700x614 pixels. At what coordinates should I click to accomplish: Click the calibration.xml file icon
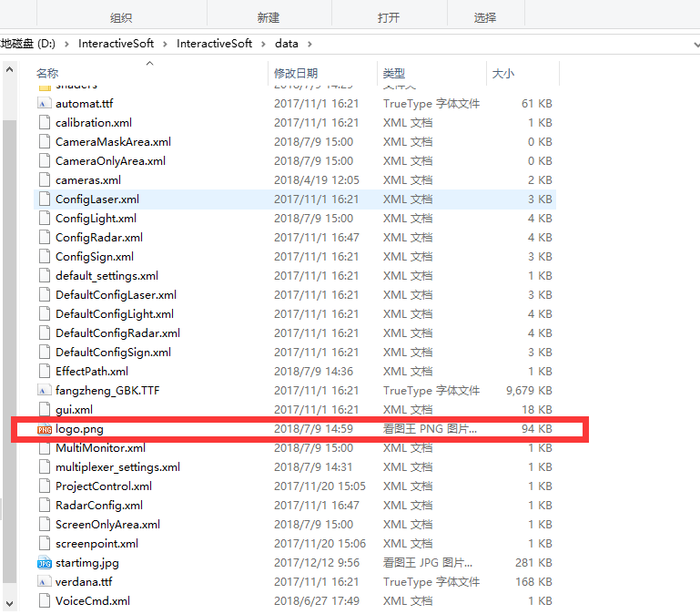(x=44, y=123)
